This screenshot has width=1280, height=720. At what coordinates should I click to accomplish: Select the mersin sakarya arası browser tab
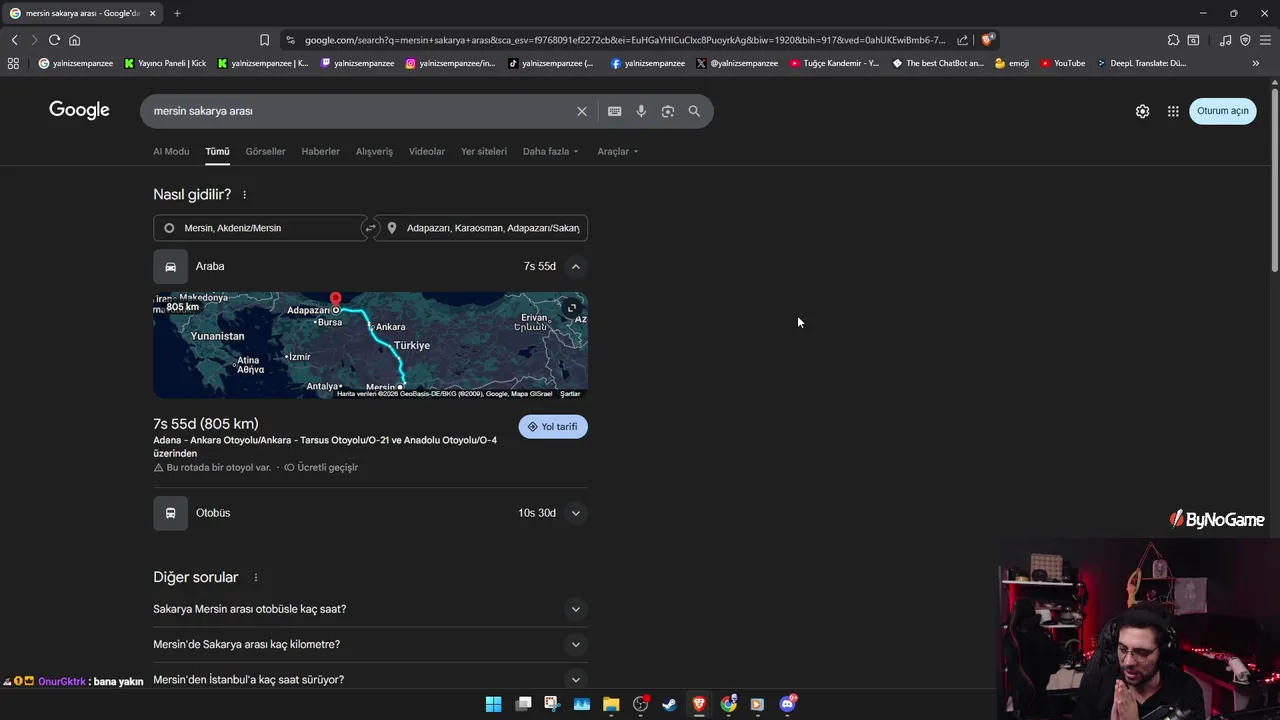point(81,13)
